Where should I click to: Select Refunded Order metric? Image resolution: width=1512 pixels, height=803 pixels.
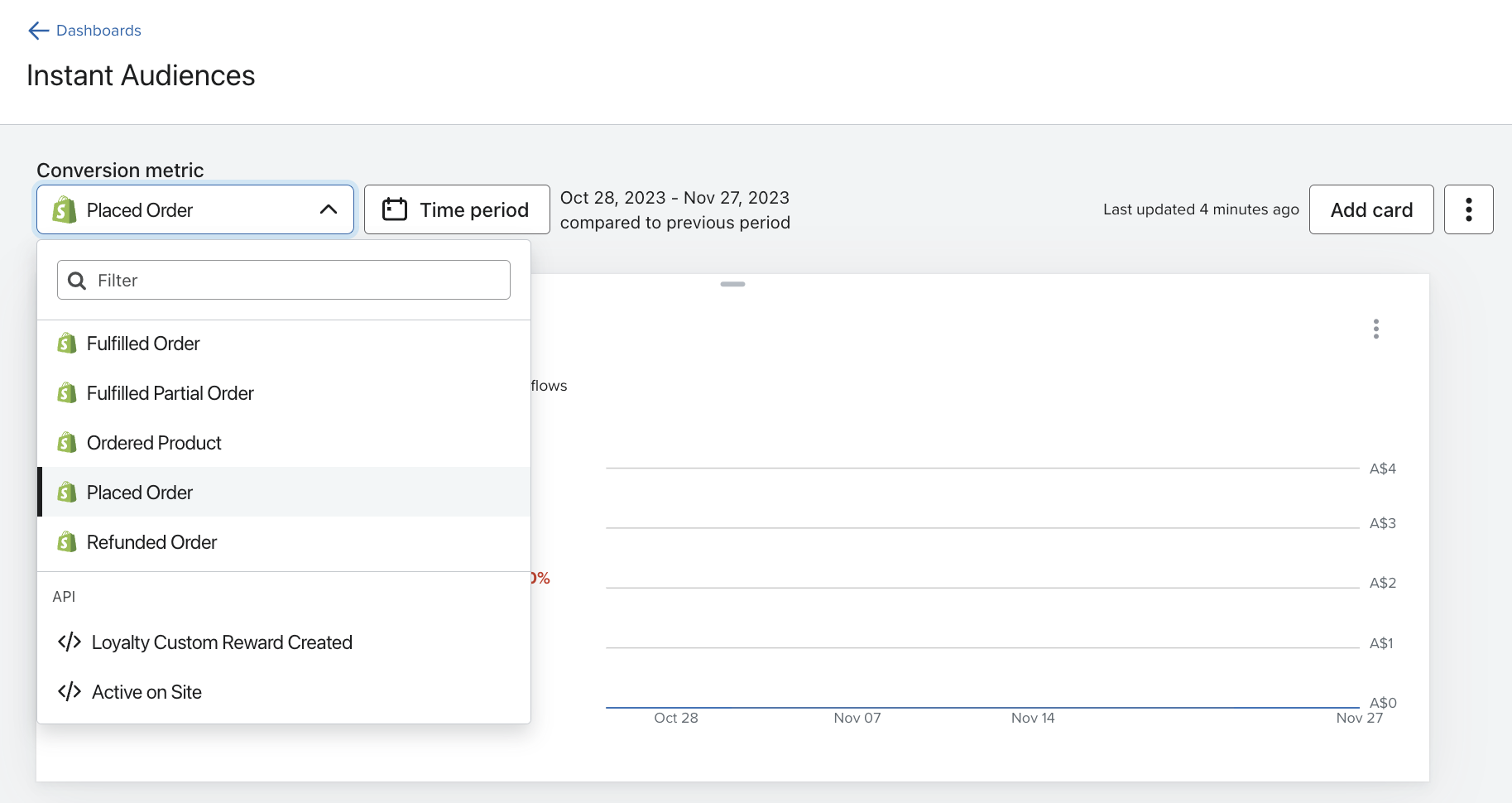pos(284,542)
